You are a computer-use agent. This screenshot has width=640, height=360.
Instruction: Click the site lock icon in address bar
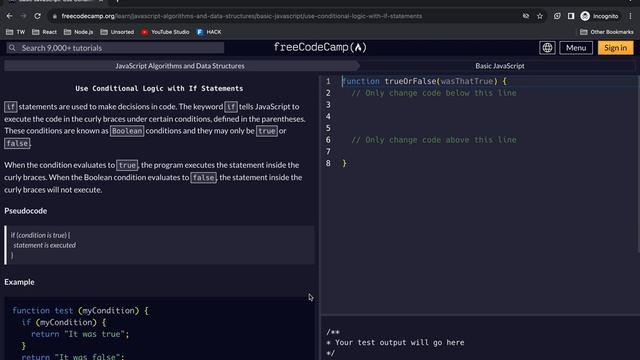54,16
